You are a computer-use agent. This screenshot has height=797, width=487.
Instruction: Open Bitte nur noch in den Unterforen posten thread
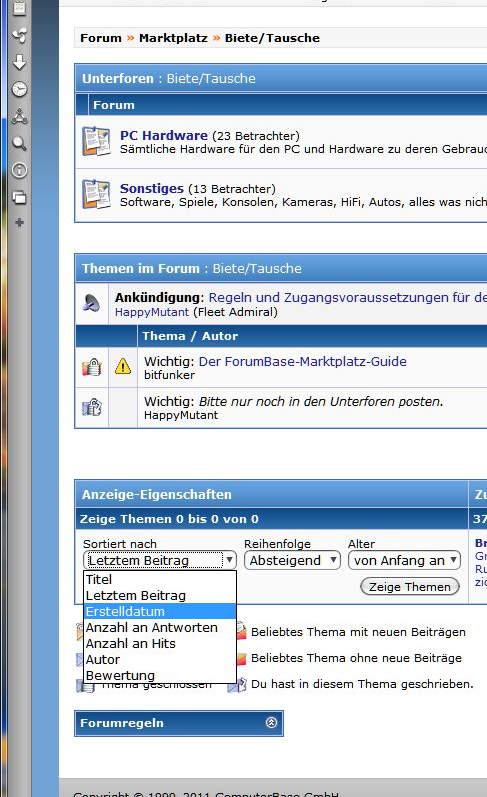[321, 402]
